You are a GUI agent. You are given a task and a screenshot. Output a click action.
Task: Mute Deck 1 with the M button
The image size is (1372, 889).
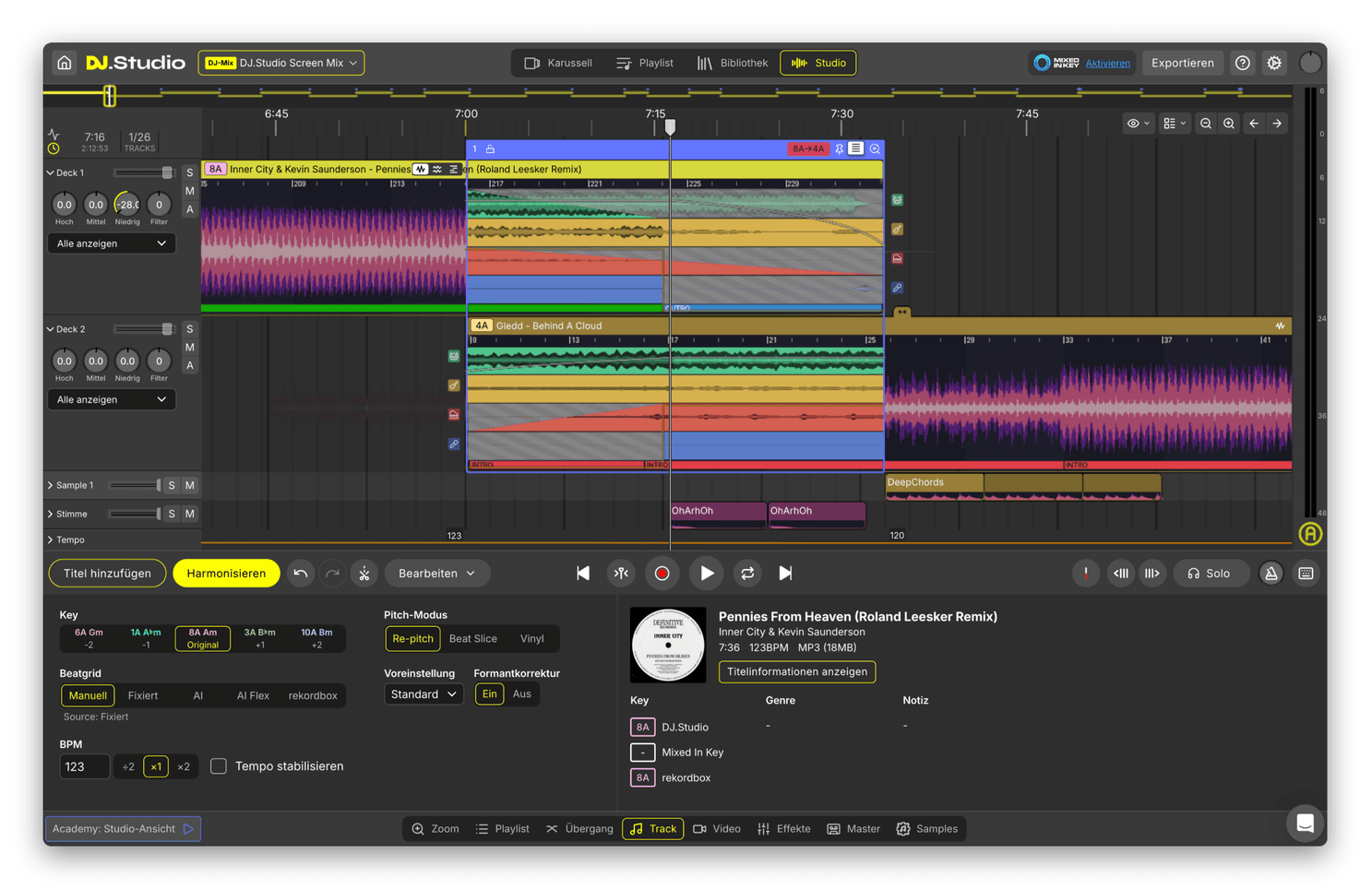tap(190, 191)
